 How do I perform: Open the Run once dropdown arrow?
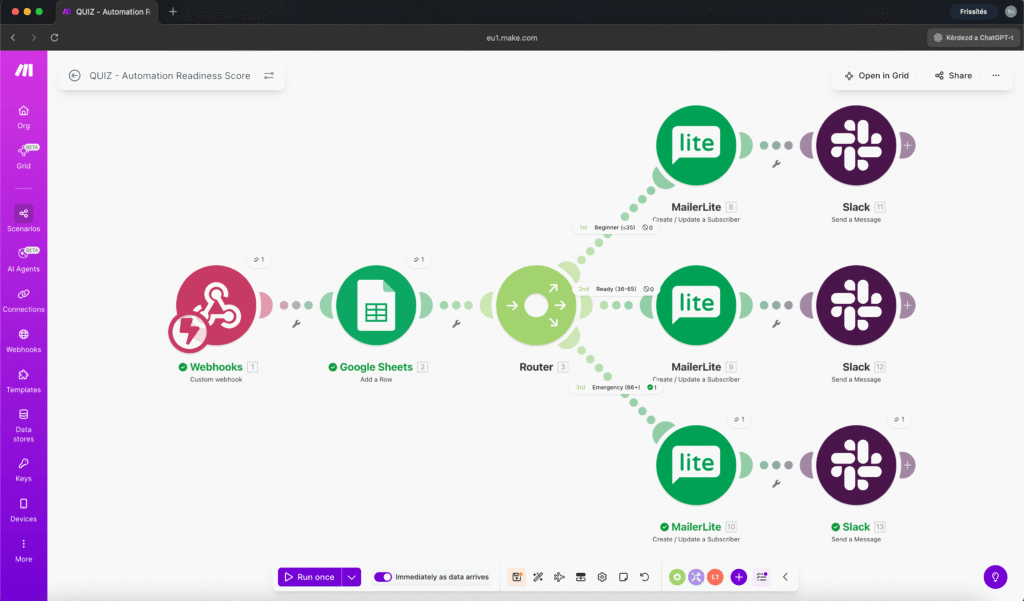point(351,577)
